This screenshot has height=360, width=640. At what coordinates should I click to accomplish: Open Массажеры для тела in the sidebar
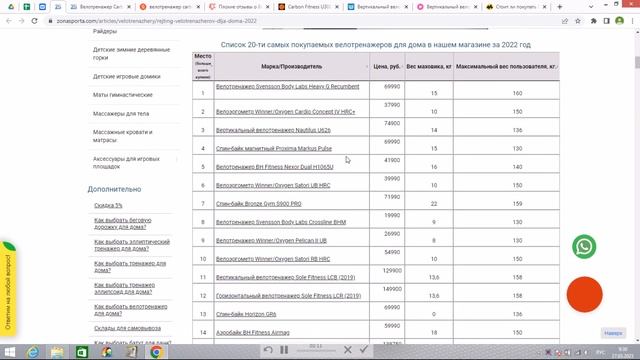pyautogui.click(x=121, y=113)
